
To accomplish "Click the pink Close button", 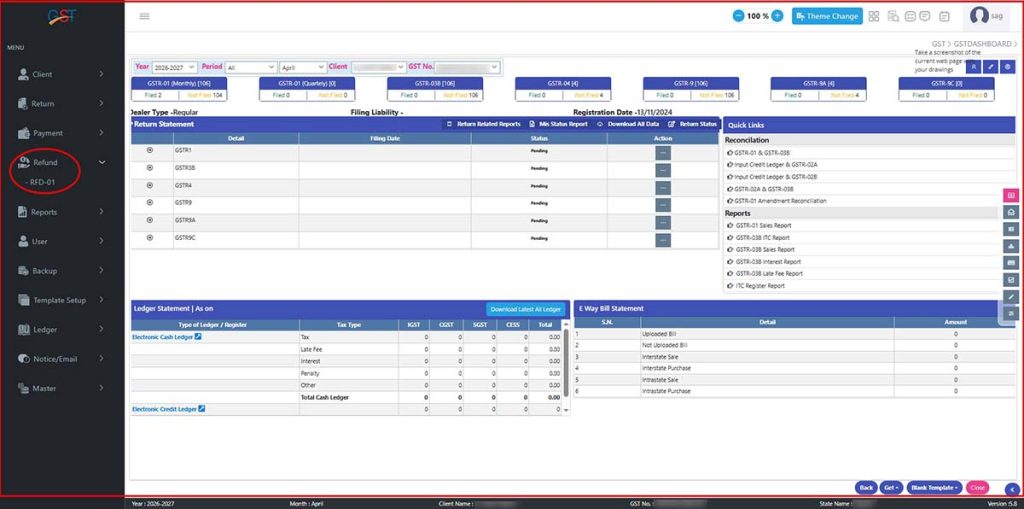I will point(978,488).
